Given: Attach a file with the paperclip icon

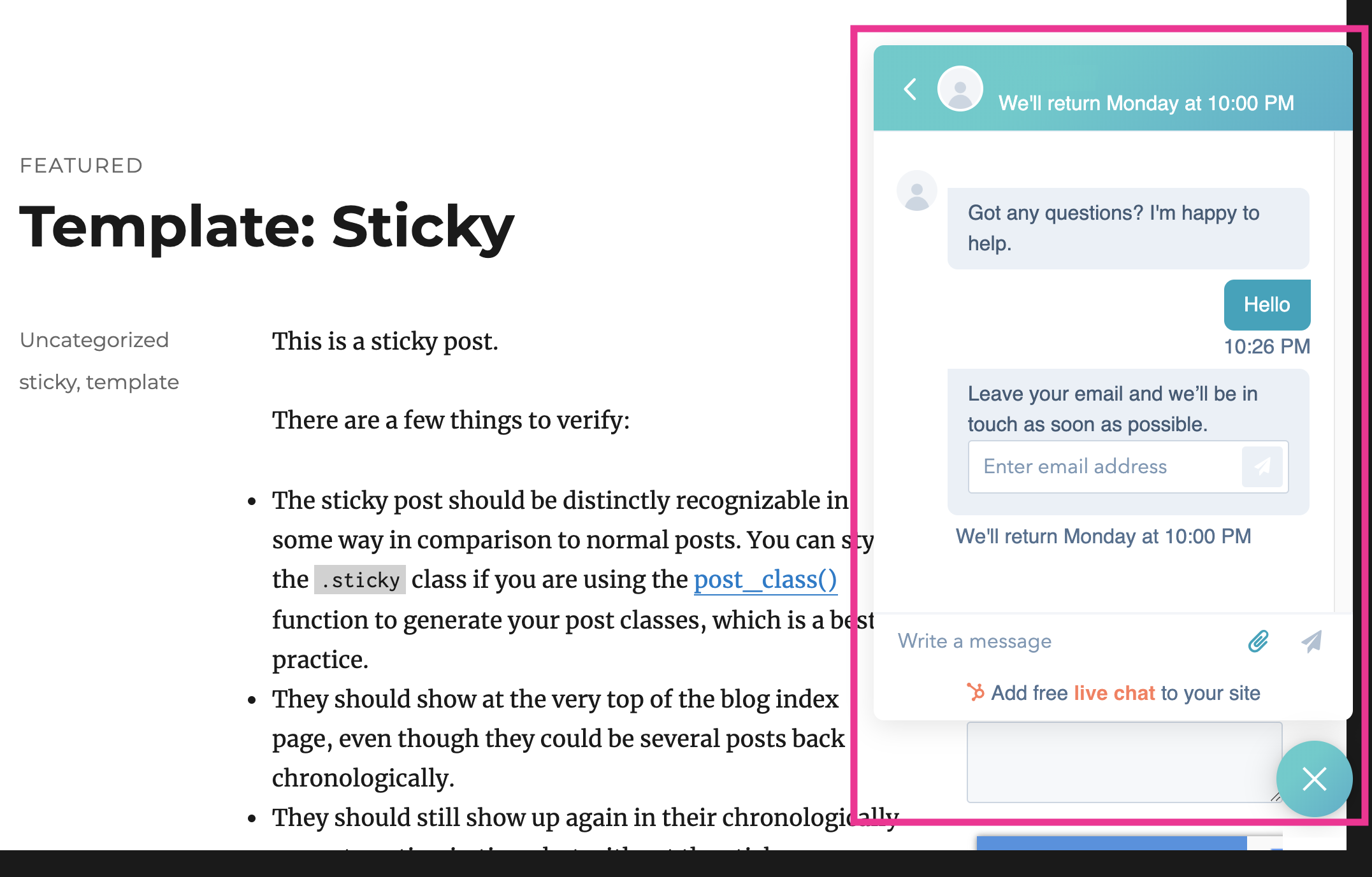Looking at the screenshot, I should click(1258, 641).
